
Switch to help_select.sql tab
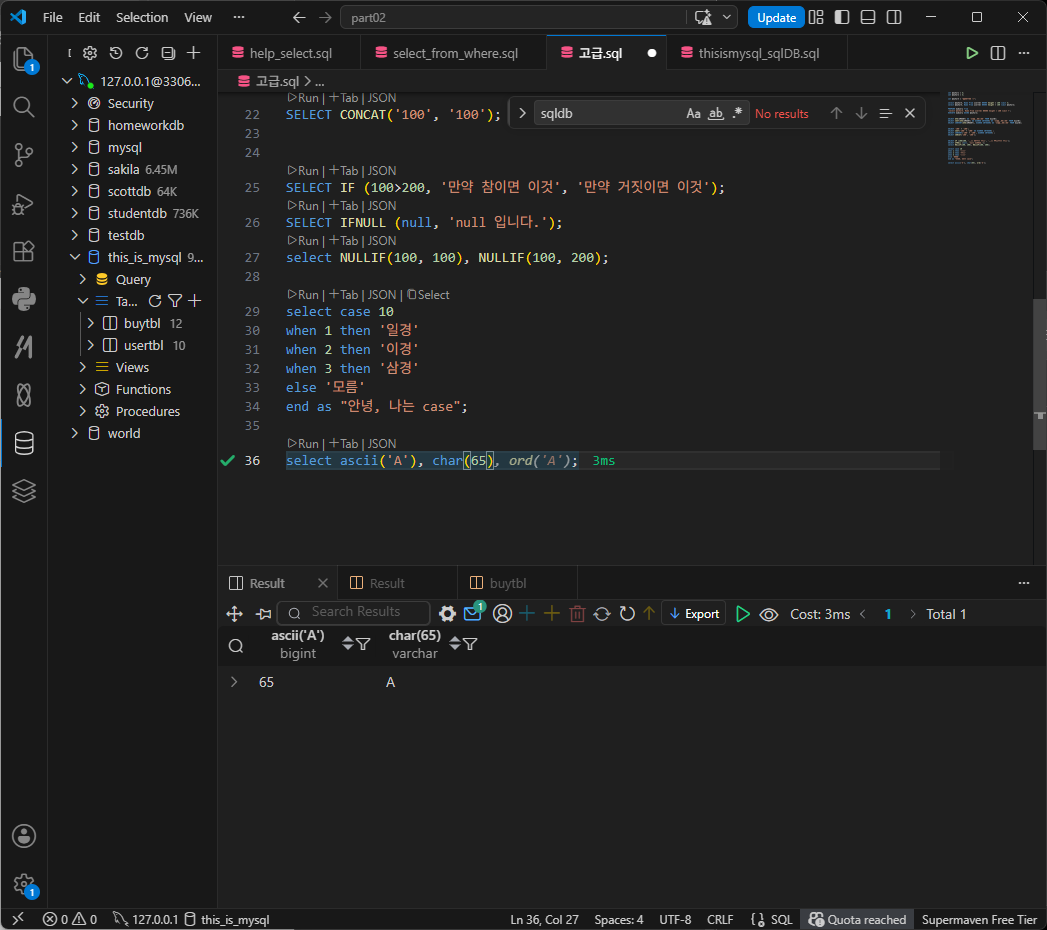coord(289,53)
